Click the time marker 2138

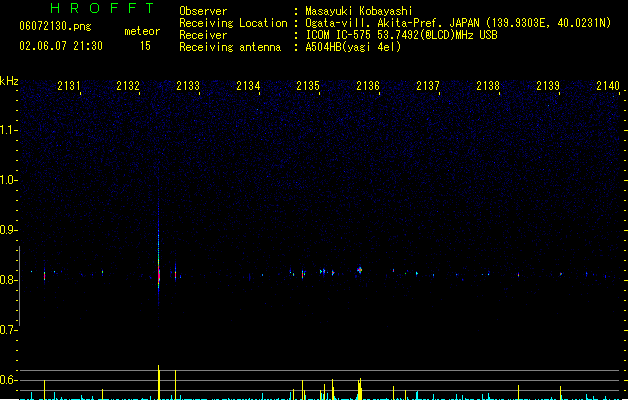pos(488,85)
